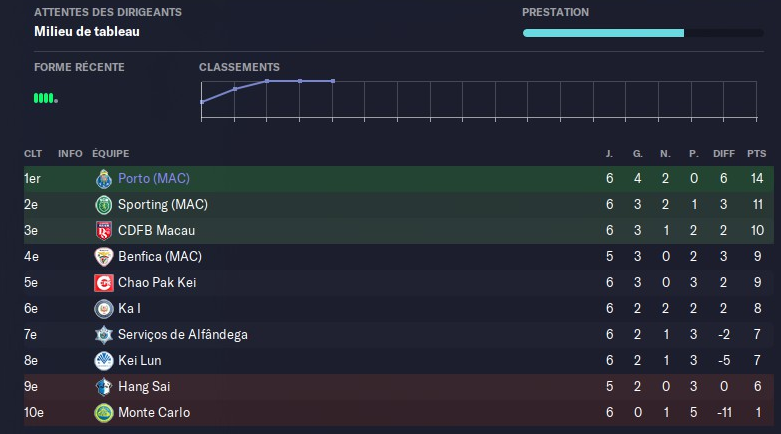This screenshot has width=781, height=434.
Task: Sort table by ÉQUIPE column header
Action: pyautogui.click(x=110, y=154)
